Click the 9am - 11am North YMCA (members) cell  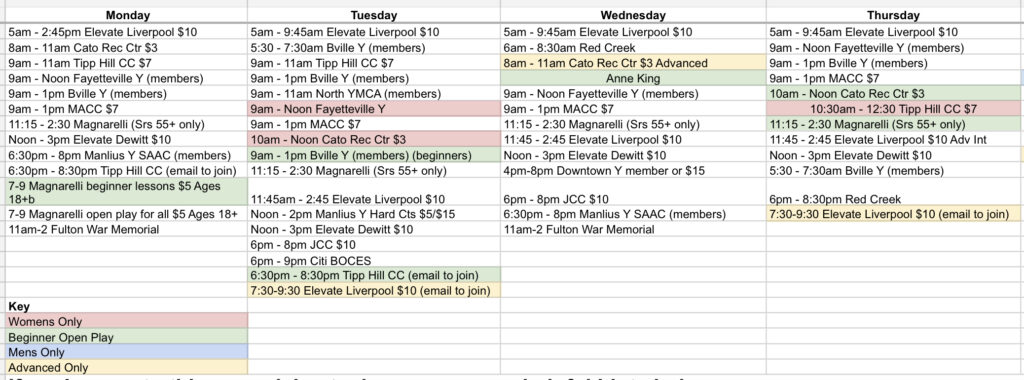click(374, 94)
